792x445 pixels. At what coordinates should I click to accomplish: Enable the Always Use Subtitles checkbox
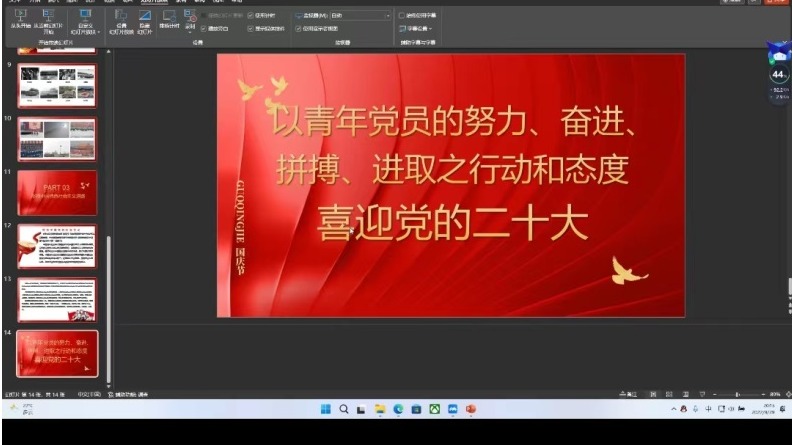(x=401, y=16)
